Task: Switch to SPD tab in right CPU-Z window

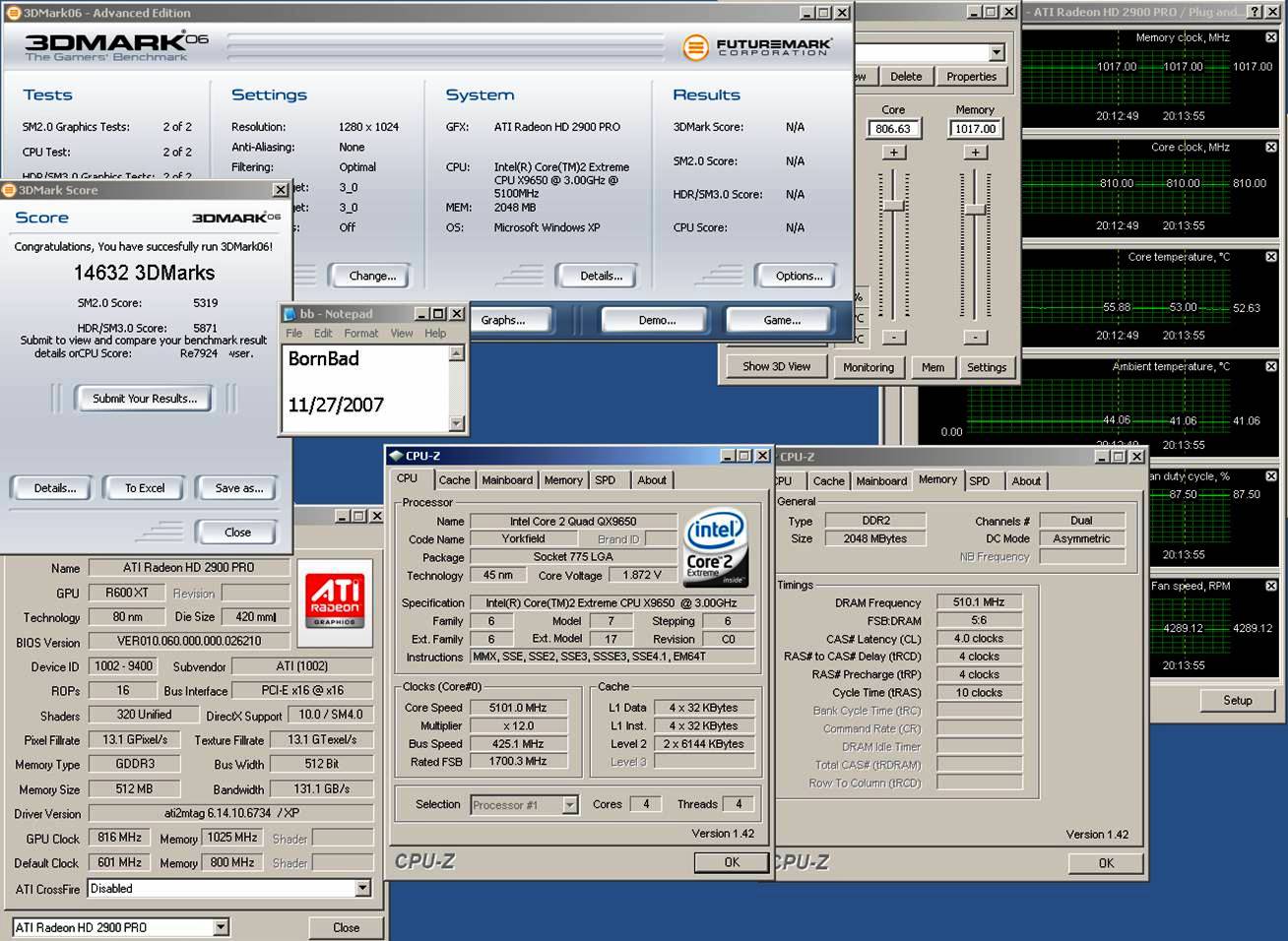Action: pyautogui.click(x=980, y=481)
